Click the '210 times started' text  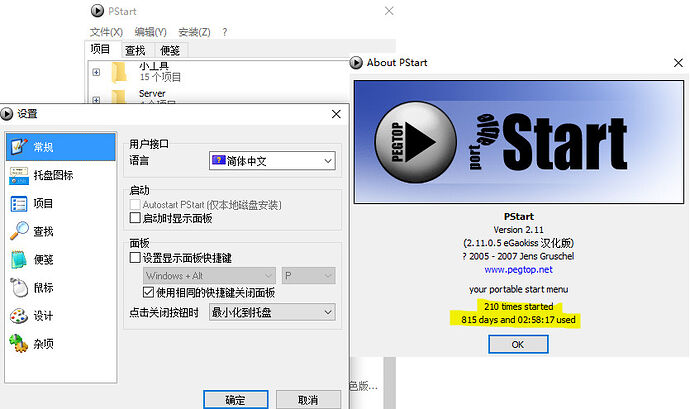(x=518, y=306)
